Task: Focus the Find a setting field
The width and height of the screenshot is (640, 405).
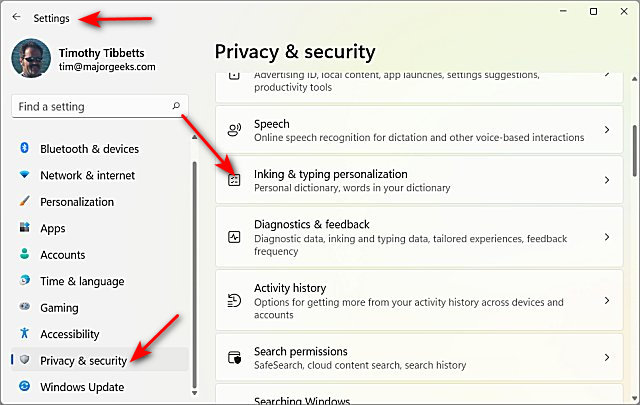Action: (90, 105)
